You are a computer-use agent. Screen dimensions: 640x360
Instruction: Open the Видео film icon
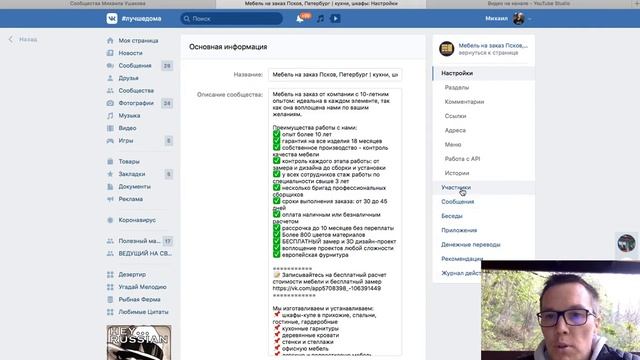tap(110, 128)
